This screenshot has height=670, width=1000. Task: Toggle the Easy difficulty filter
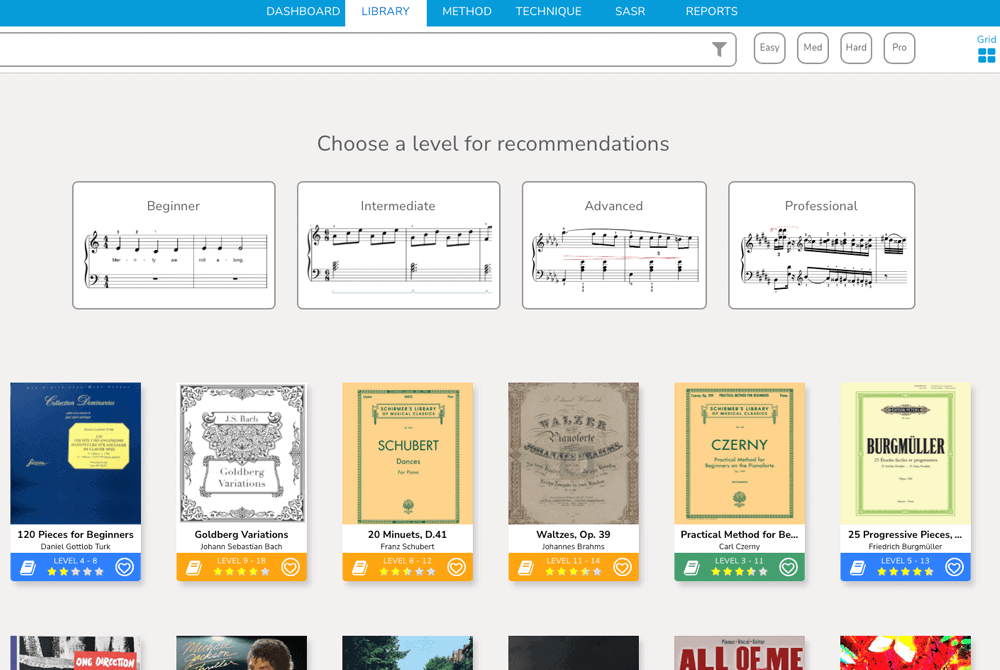click(x=769, y=47)
